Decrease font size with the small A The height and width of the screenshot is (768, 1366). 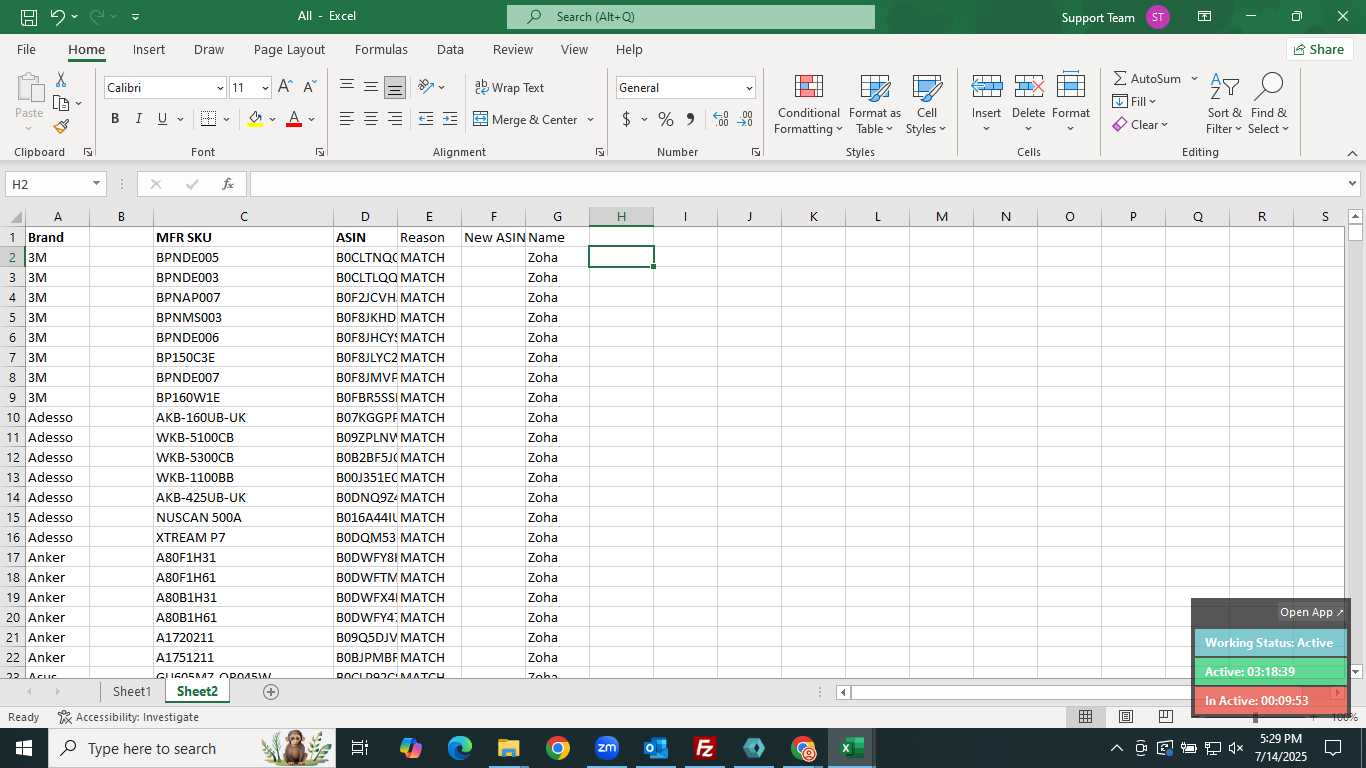[309, 88]
